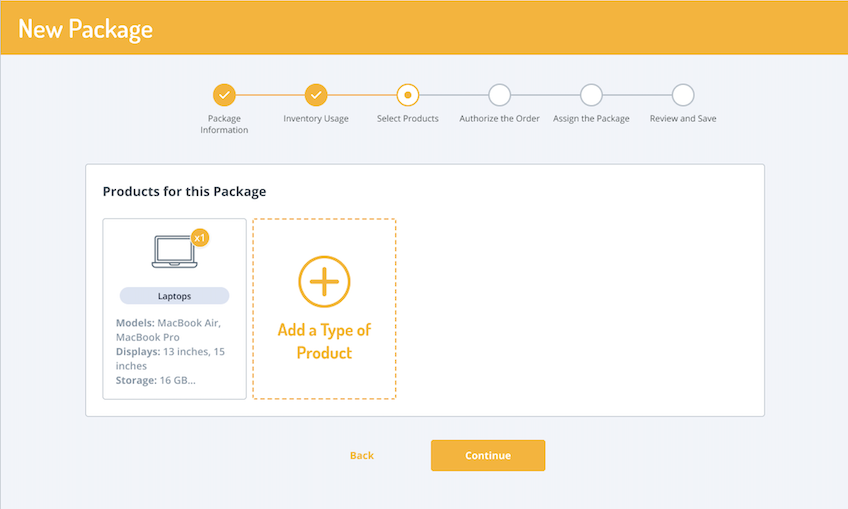Click the 'Assign the Package' step label
This screenshot has height=509, width=848.
[591, 119]
